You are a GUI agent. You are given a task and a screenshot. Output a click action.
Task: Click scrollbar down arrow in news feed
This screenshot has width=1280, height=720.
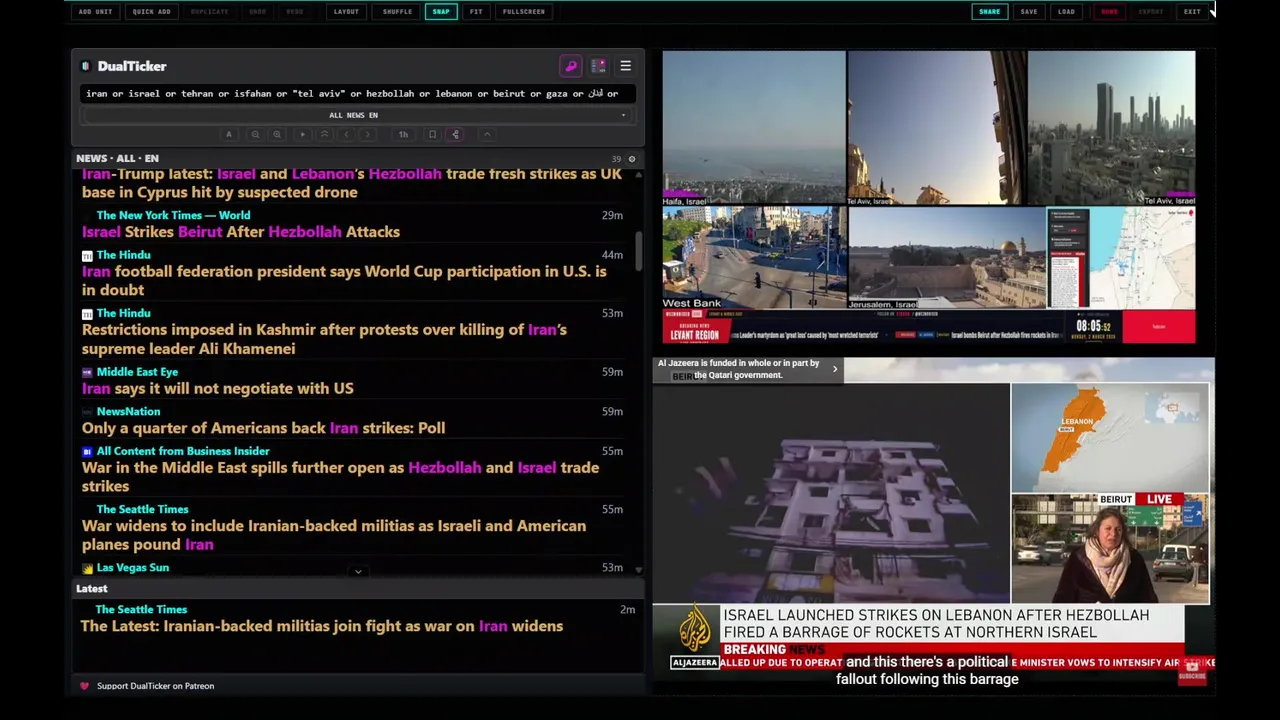pos(638,570)
